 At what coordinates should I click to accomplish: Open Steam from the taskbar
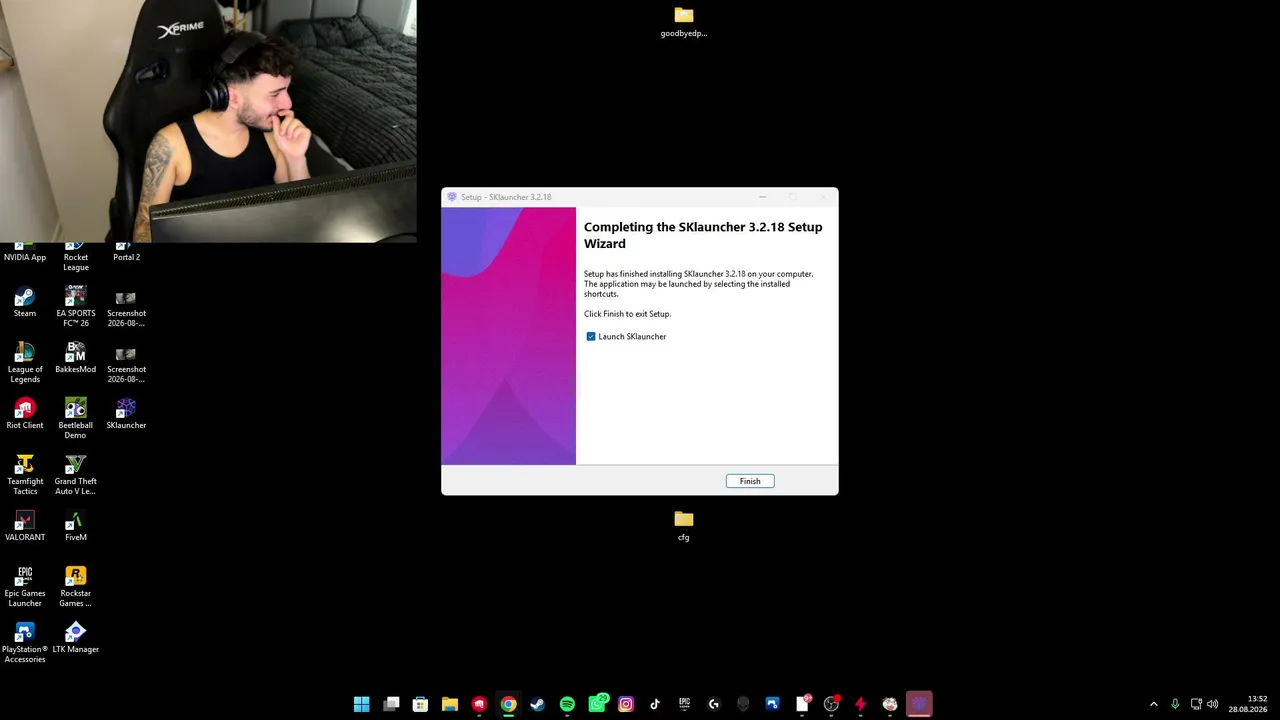[x=538, y=704]
